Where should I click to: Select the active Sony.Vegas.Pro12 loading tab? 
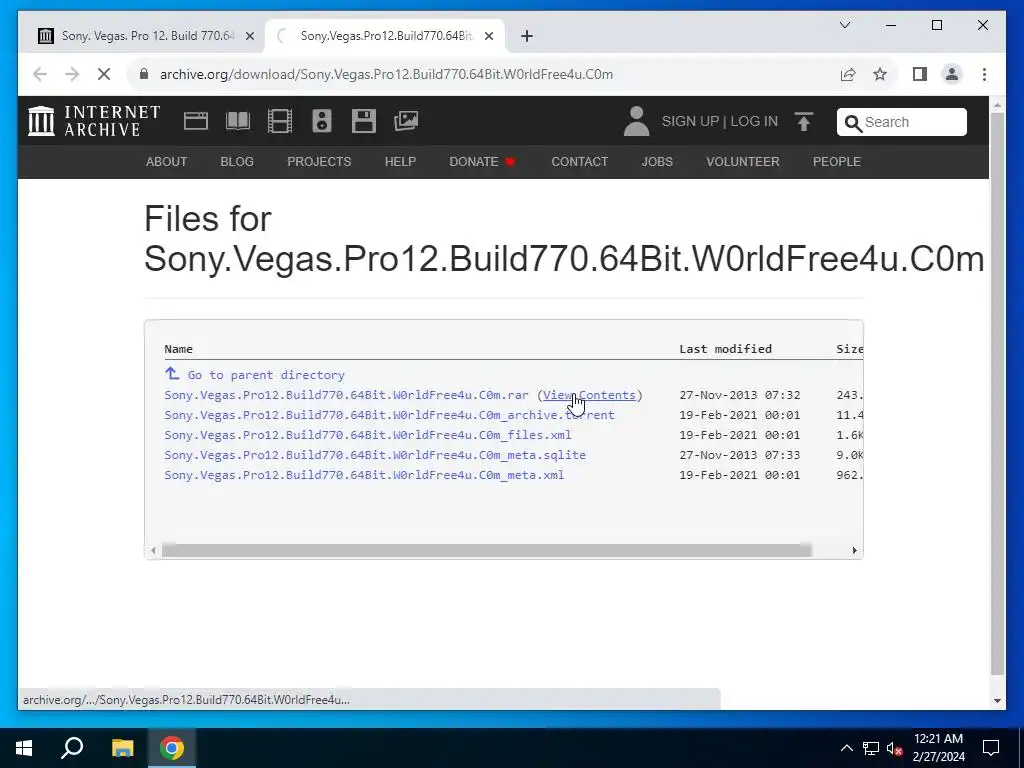click(385, 36)
